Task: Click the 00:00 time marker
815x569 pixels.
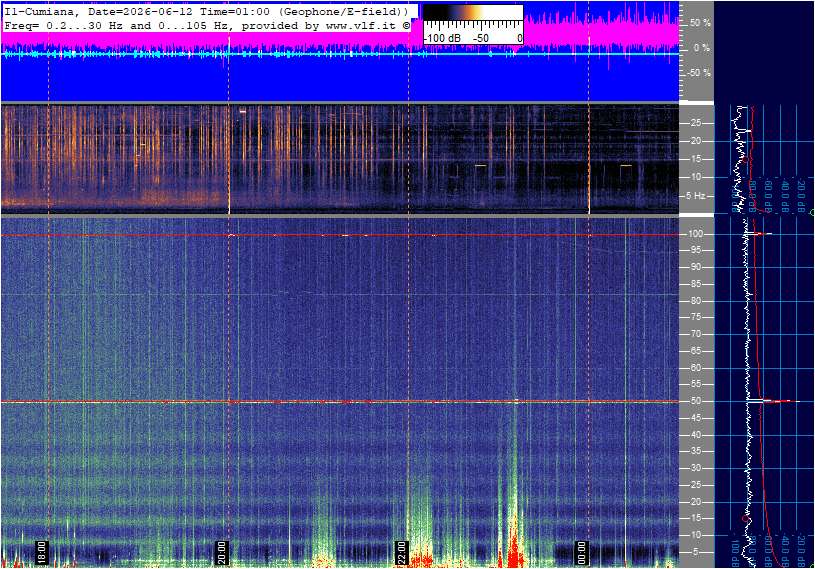Action: click(581, 552)
